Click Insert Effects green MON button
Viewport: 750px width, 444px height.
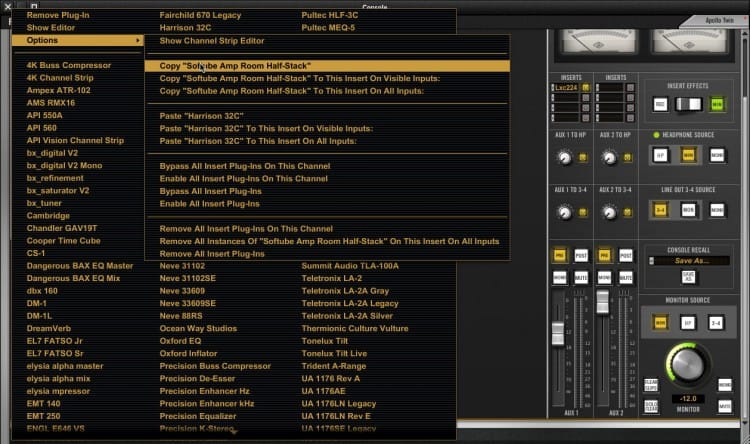point(717,104)
